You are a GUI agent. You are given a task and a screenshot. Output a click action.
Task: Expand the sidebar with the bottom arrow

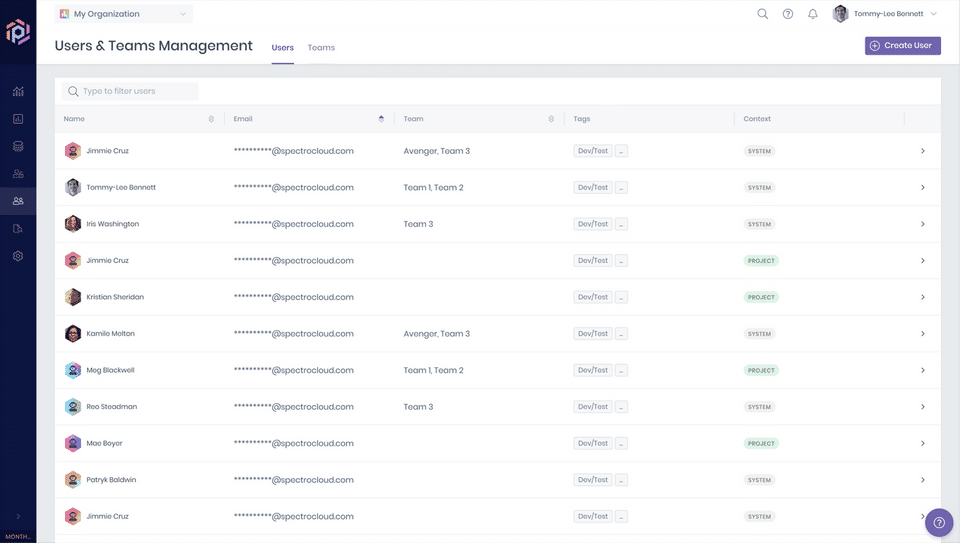18,517
